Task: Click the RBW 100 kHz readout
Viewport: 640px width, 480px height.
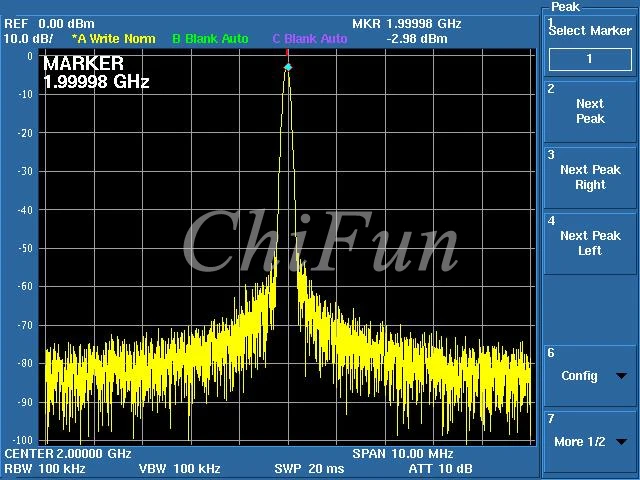Action: pos(44,469)
